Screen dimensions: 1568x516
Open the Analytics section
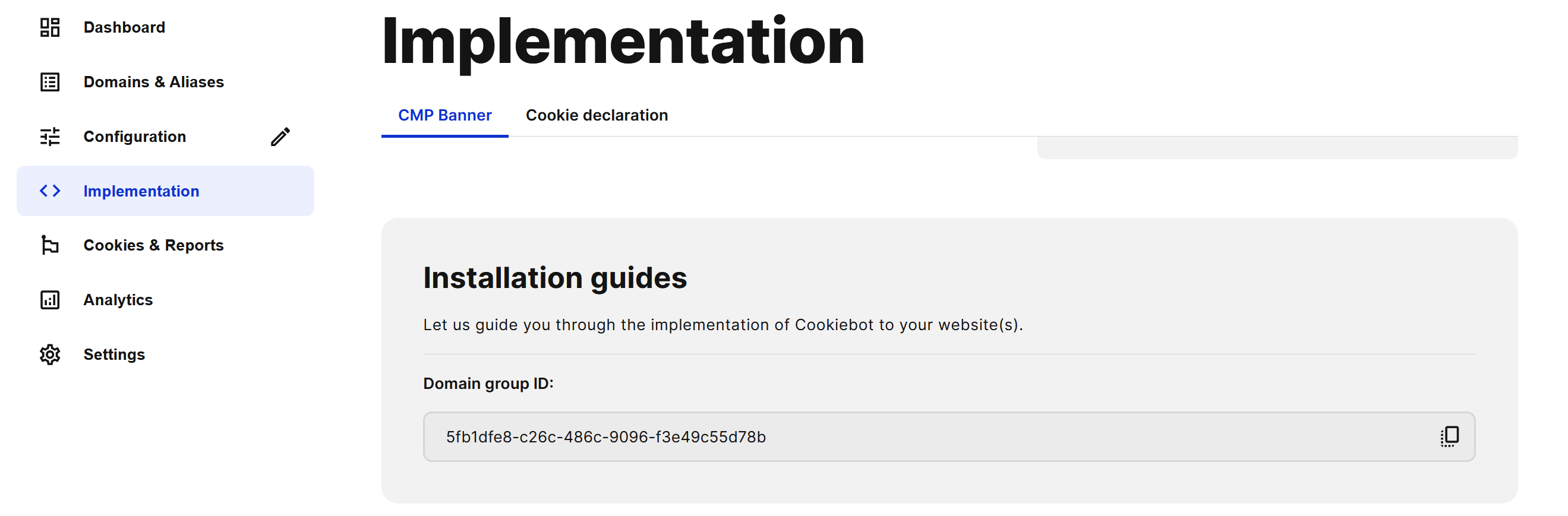(x=118, y=300)
